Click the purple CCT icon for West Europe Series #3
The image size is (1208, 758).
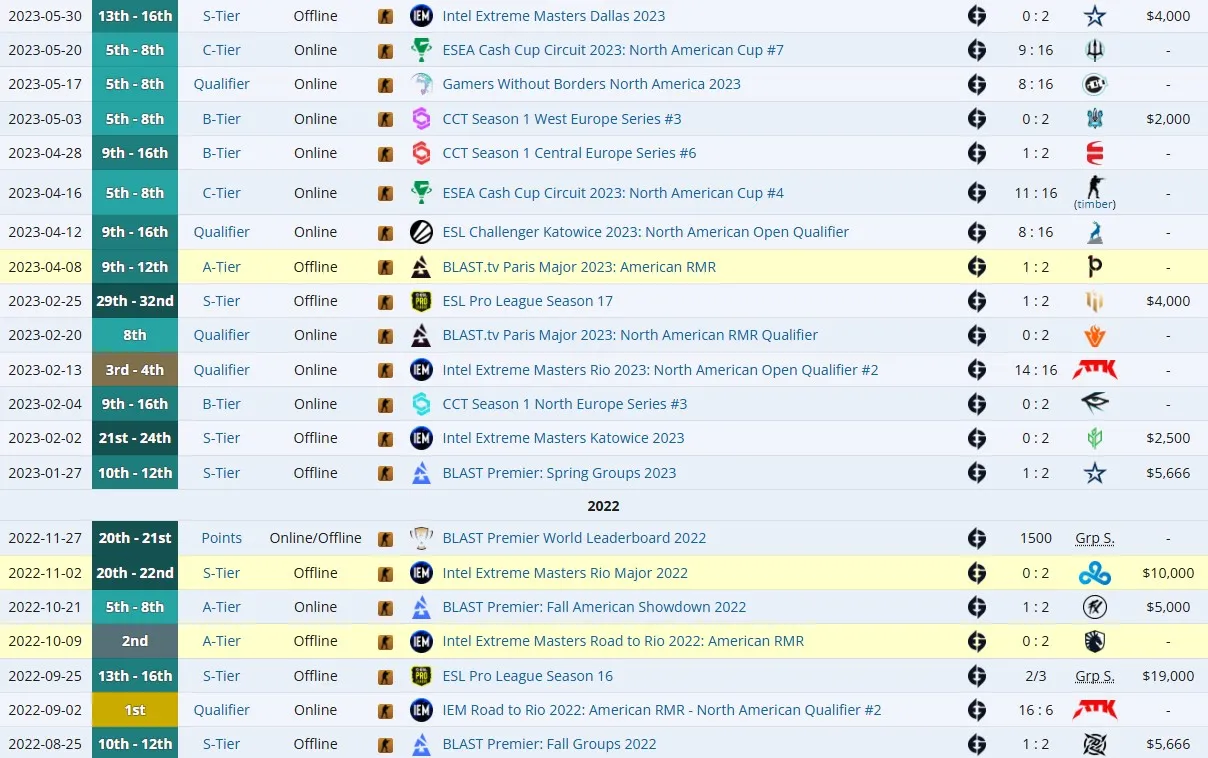(422, 119)
